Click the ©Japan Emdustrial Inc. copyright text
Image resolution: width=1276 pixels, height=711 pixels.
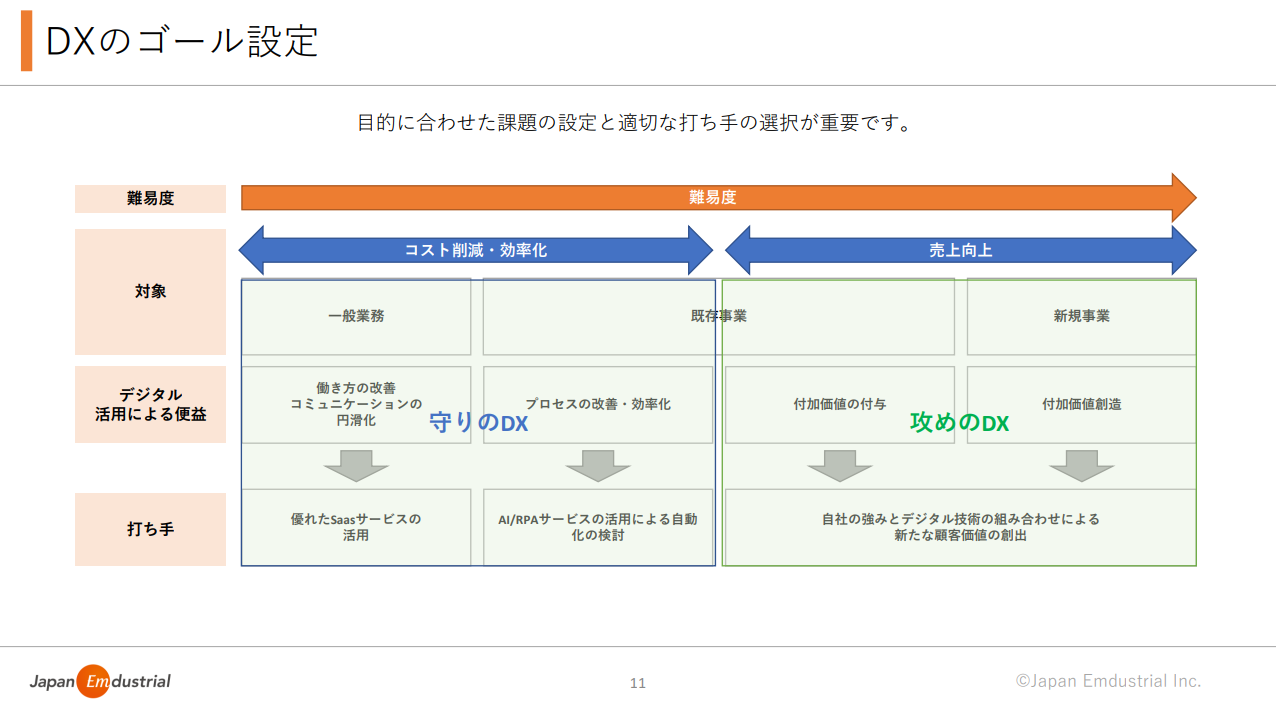point(1108,681)
